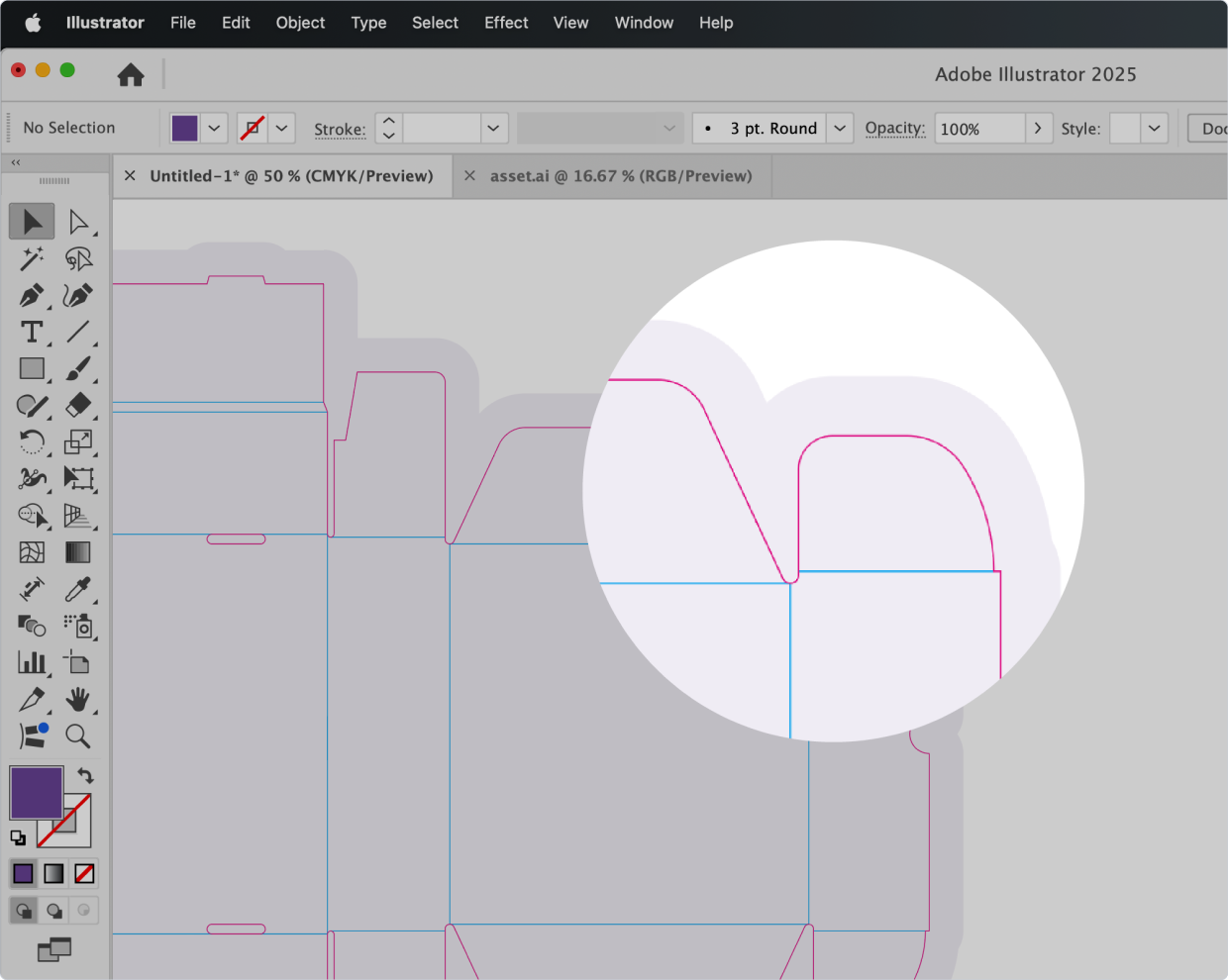Open the fill color dropdown

point(214,129)
